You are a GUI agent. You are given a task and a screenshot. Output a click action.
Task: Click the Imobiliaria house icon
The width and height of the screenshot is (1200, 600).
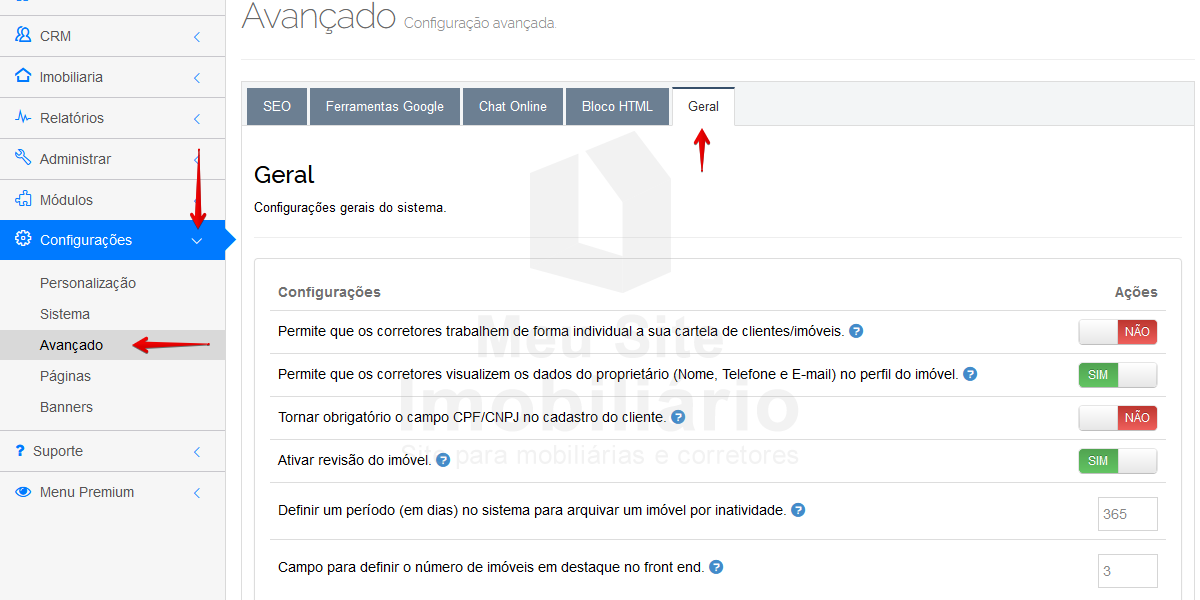[x=23, y=76]
